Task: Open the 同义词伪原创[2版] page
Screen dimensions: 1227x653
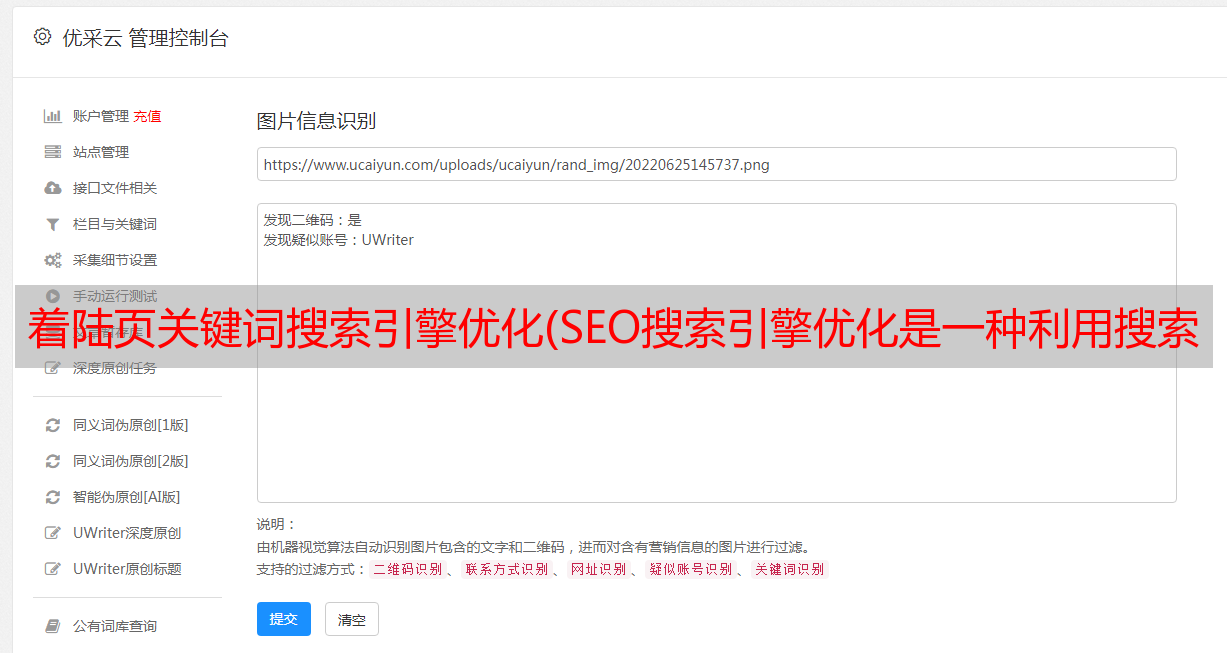Action: 130,461
